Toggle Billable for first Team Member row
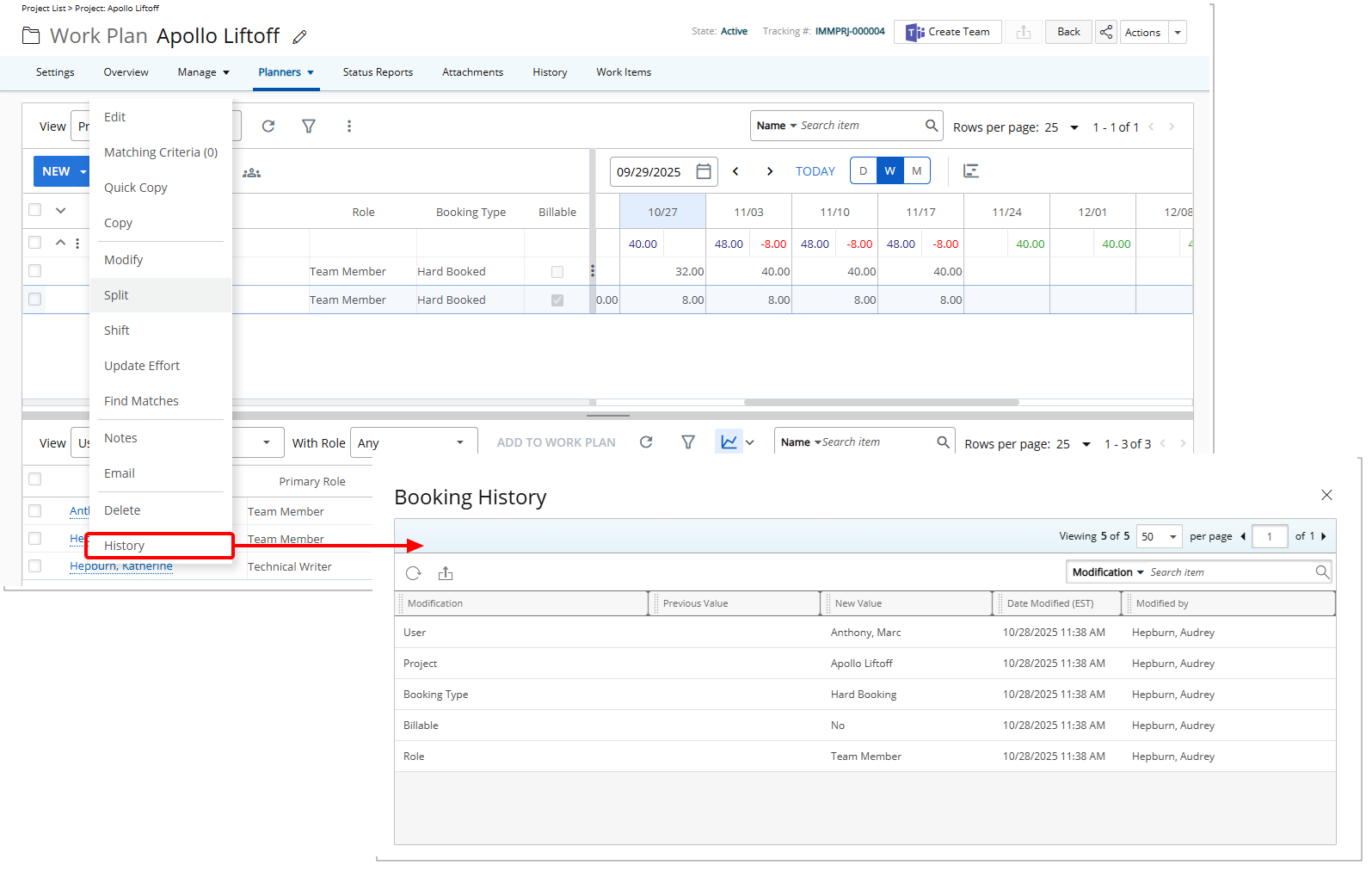 557,272
